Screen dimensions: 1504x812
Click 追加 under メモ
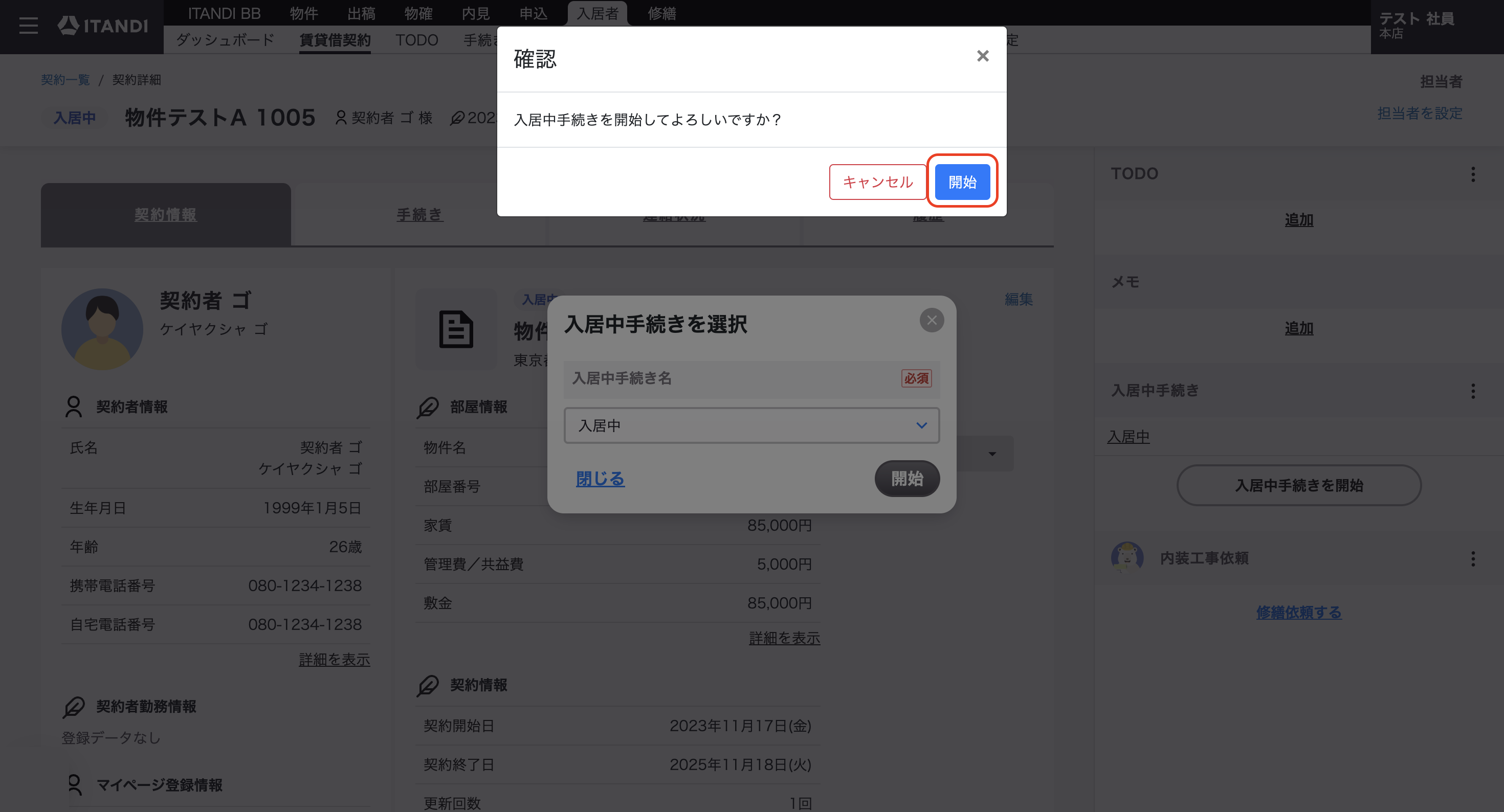point(1298,328)
